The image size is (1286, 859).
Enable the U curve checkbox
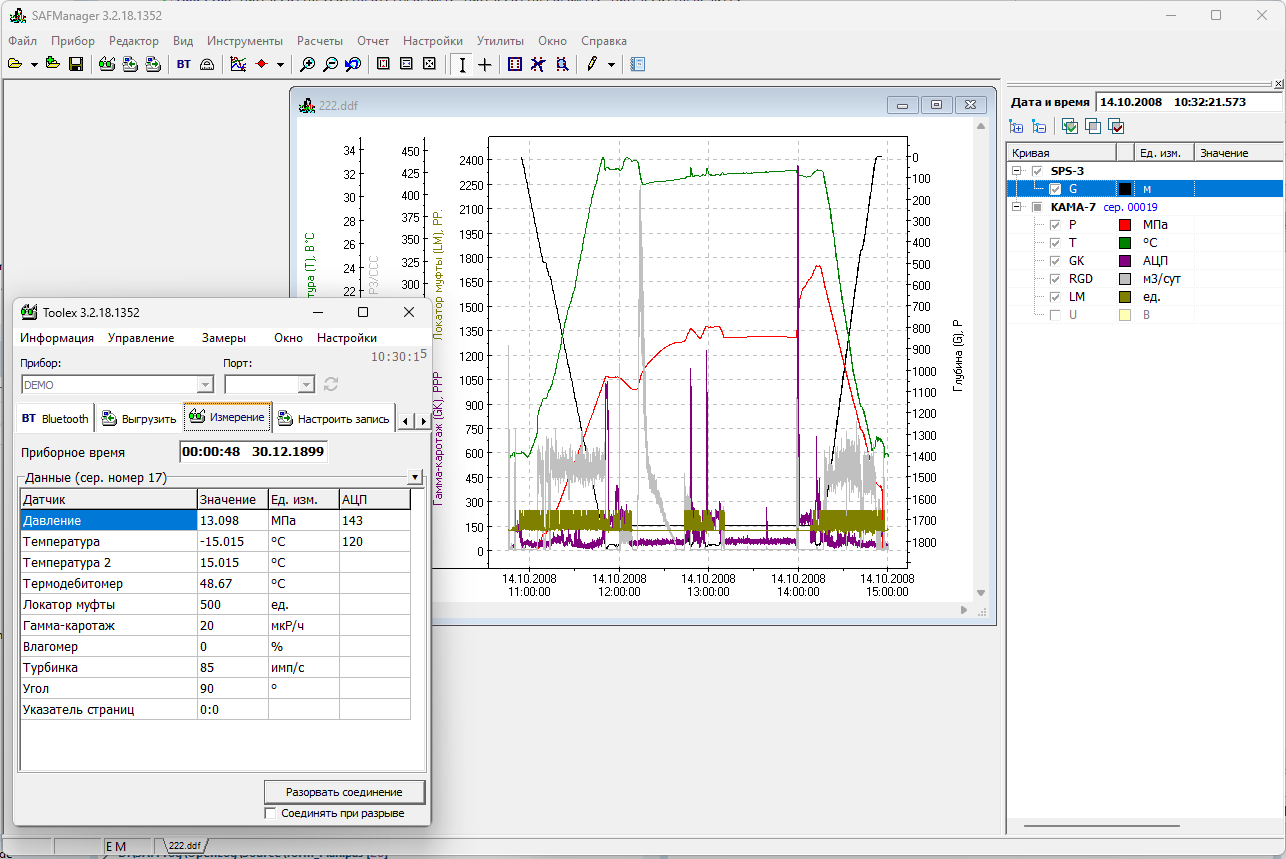[x=1055, y=315]
